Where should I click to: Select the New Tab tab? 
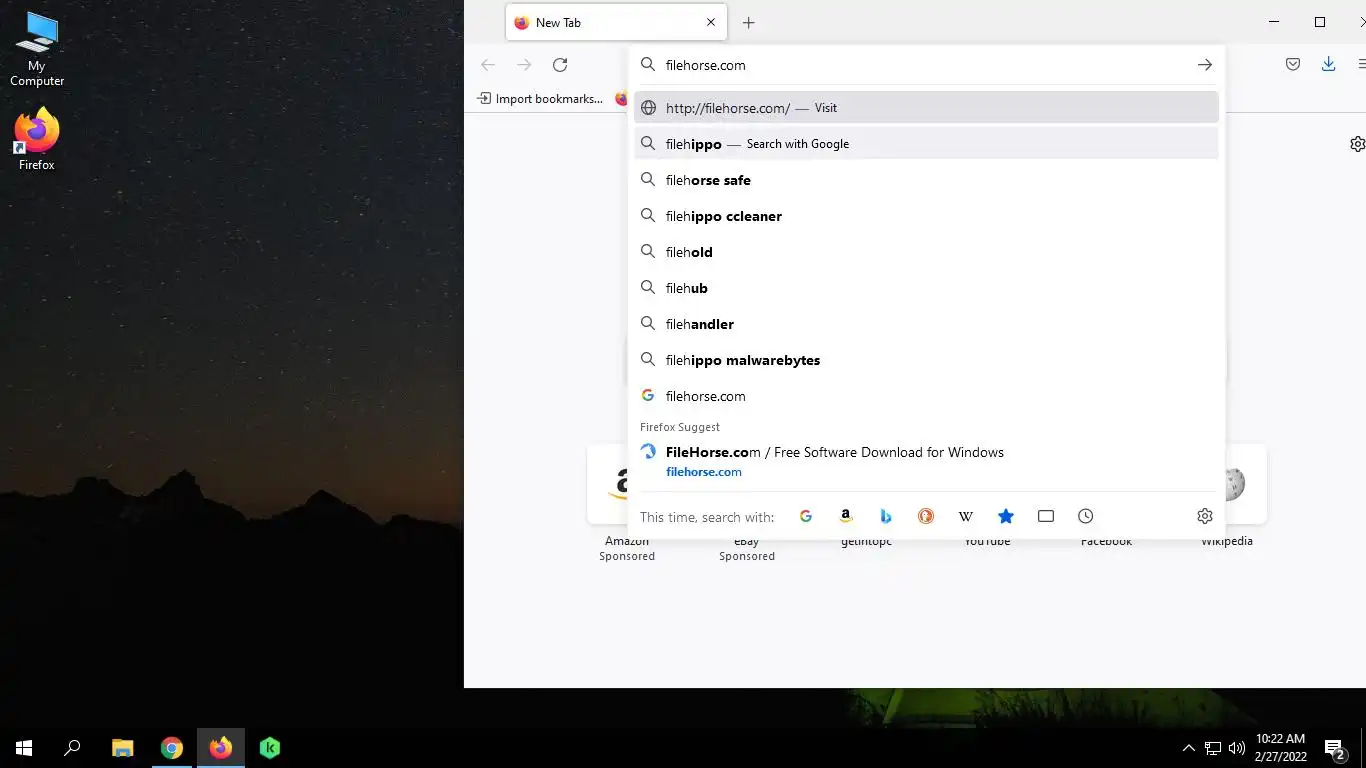(x=616, y=22)
